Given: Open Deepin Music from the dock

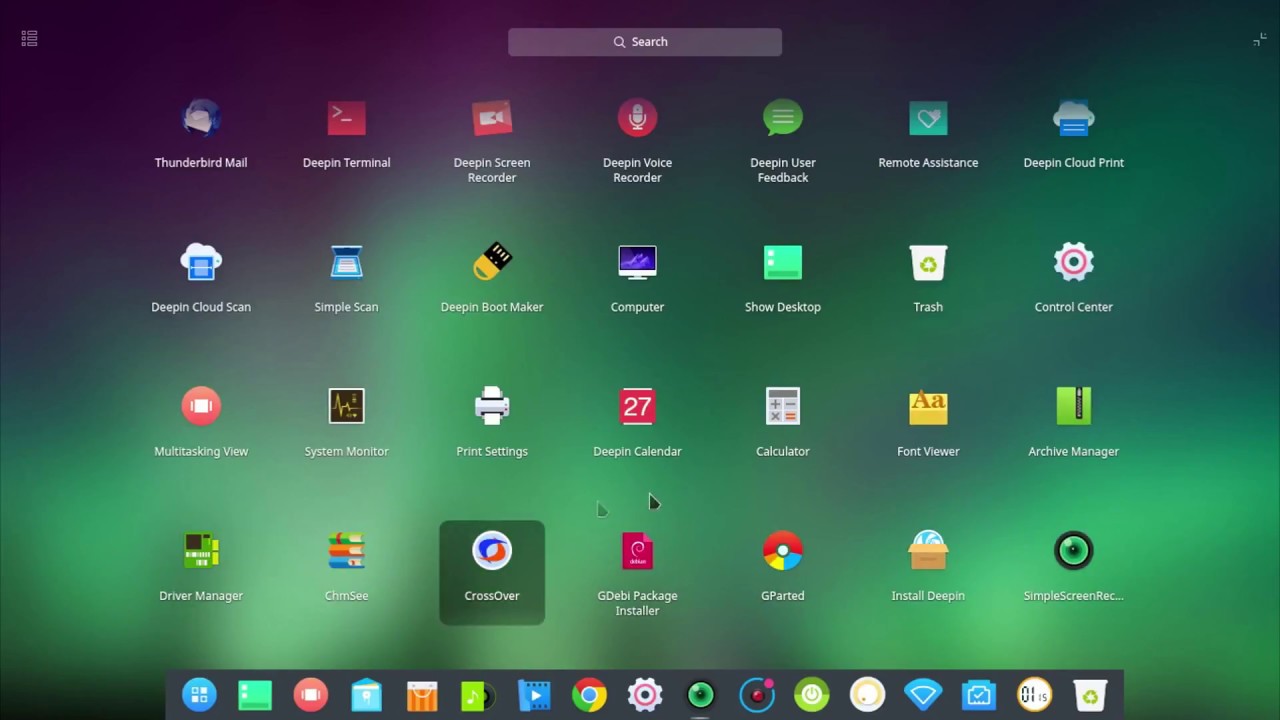Looking at the screenshot, I should [x=478, y=695].
